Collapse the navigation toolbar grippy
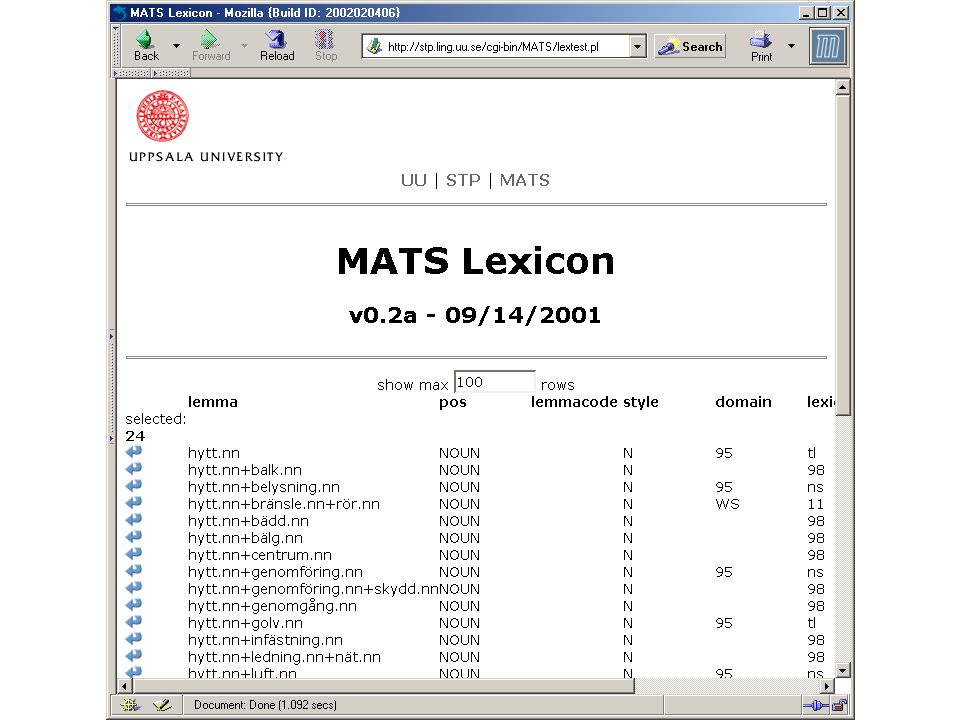 pos(115,46)
